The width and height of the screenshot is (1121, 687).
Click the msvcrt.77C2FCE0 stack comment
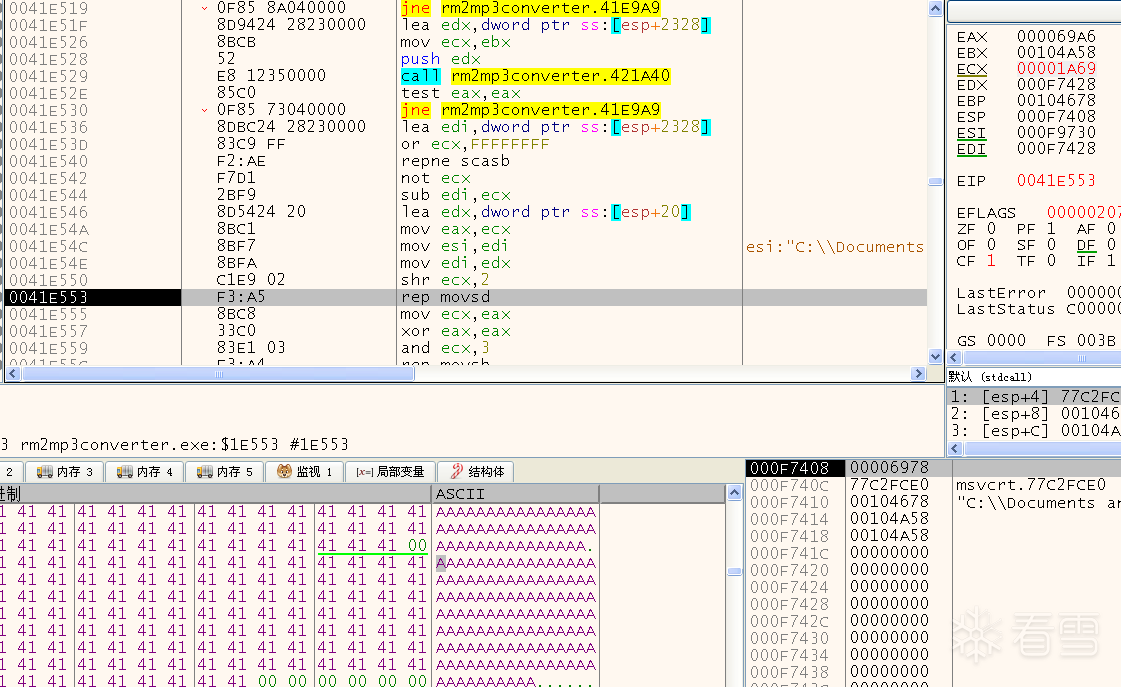[1031, 485]
